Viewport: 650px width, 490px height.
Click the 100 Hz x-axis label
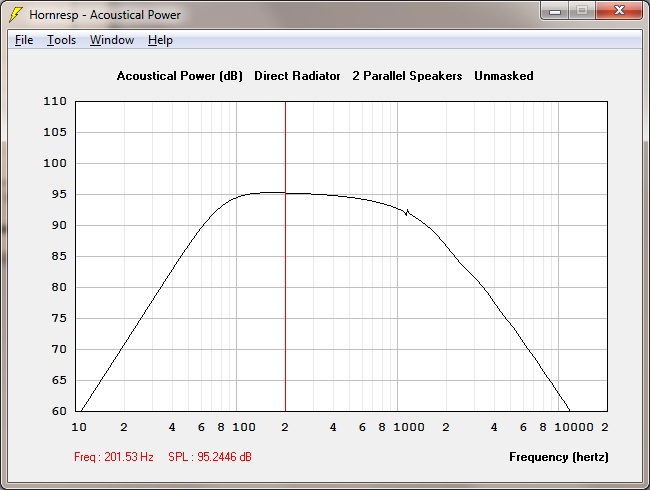[244, 427]
